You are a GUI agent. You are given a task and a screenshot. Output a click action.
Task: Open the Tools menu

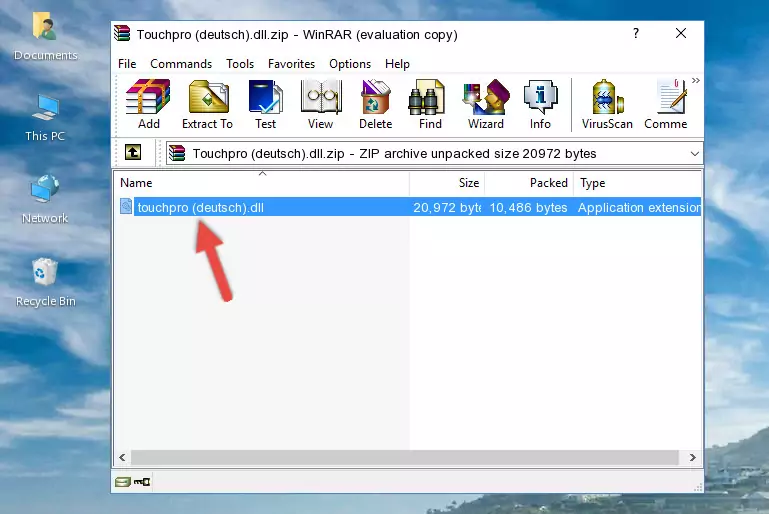point(240,64)
